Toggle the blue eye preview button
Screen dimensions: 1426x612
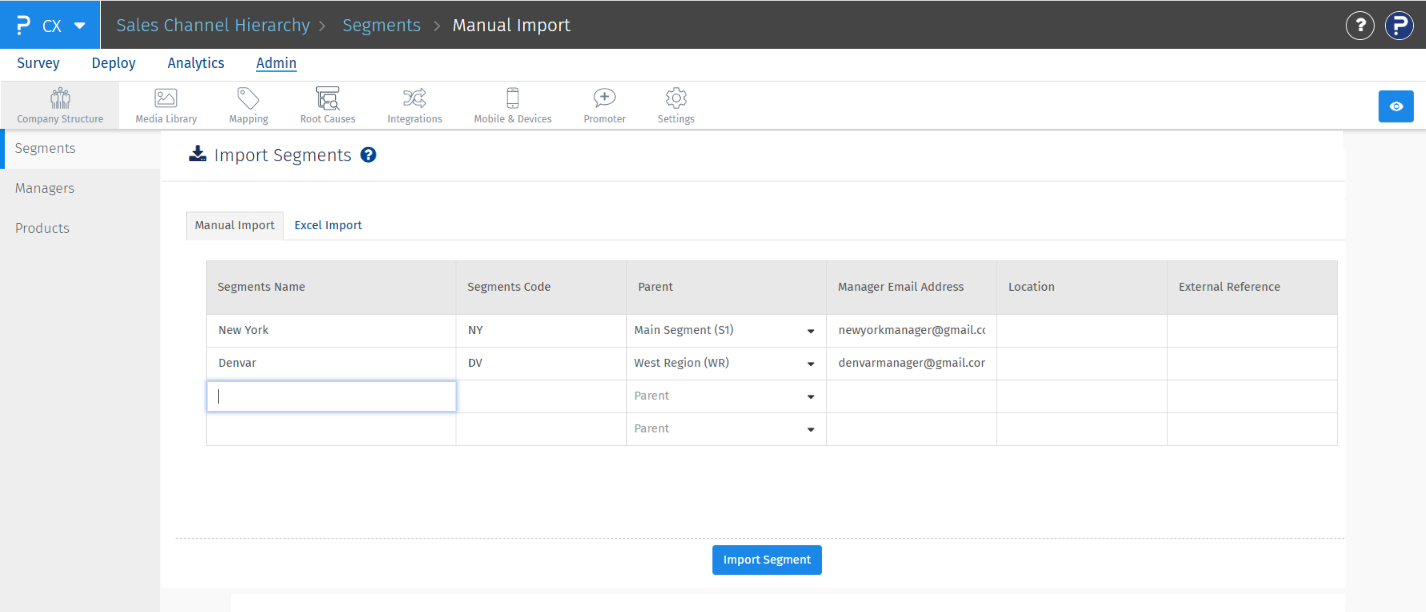pyautogui.click(x=1395, y=106)
